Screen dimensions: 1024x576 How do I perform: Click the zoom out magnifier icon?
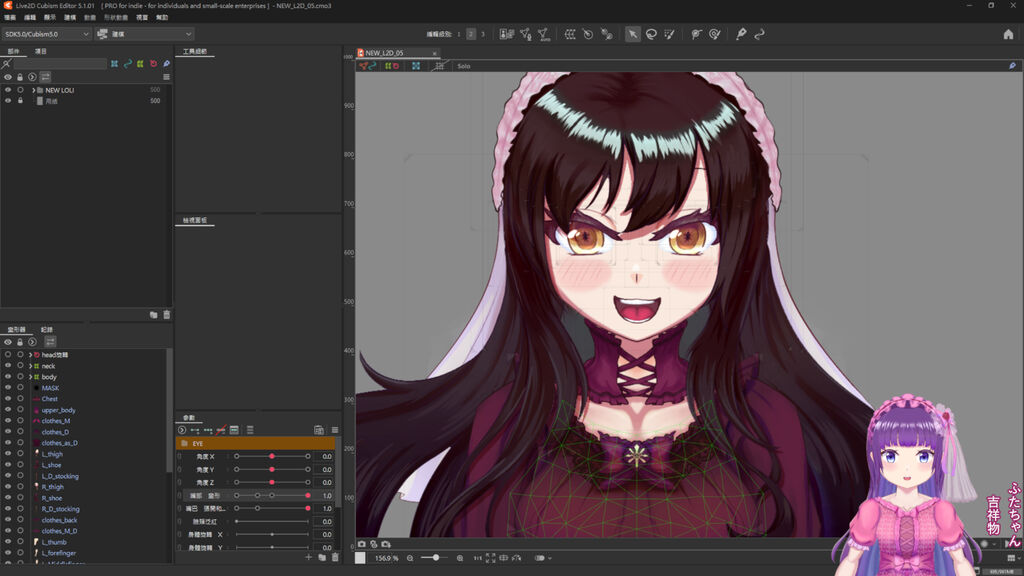click(410, 558)
